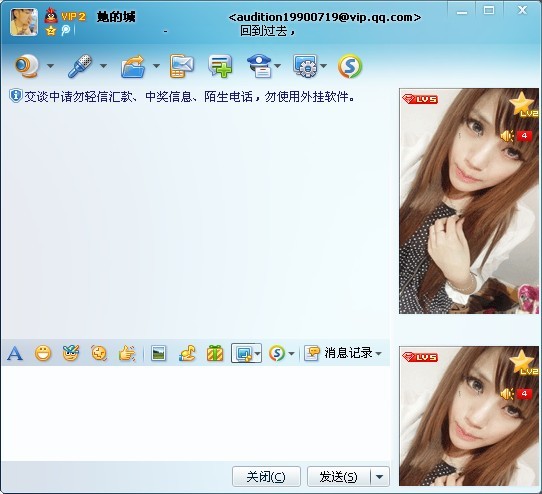Click star LV2 badge on upper portrait
The height and width of the screenshot is (494, 542).
523,105
